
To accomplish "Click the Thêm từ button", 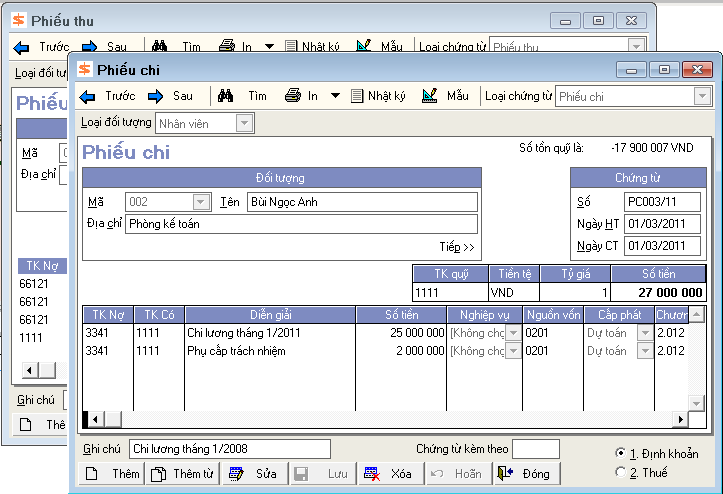I will [183, 474].
